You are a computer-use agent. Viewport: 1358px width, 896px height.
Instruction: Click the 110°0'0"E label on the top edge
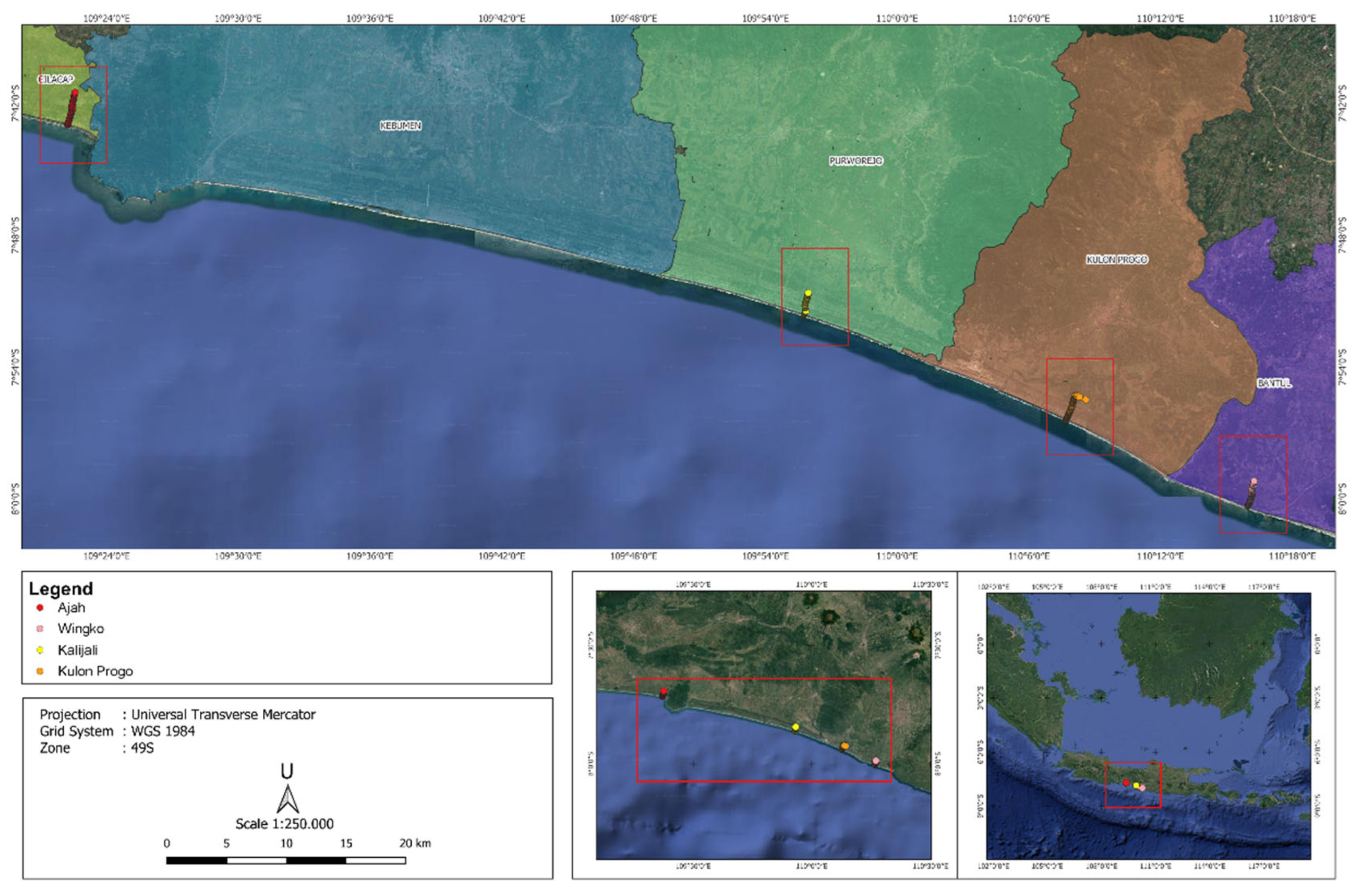(x=897, y=18)
